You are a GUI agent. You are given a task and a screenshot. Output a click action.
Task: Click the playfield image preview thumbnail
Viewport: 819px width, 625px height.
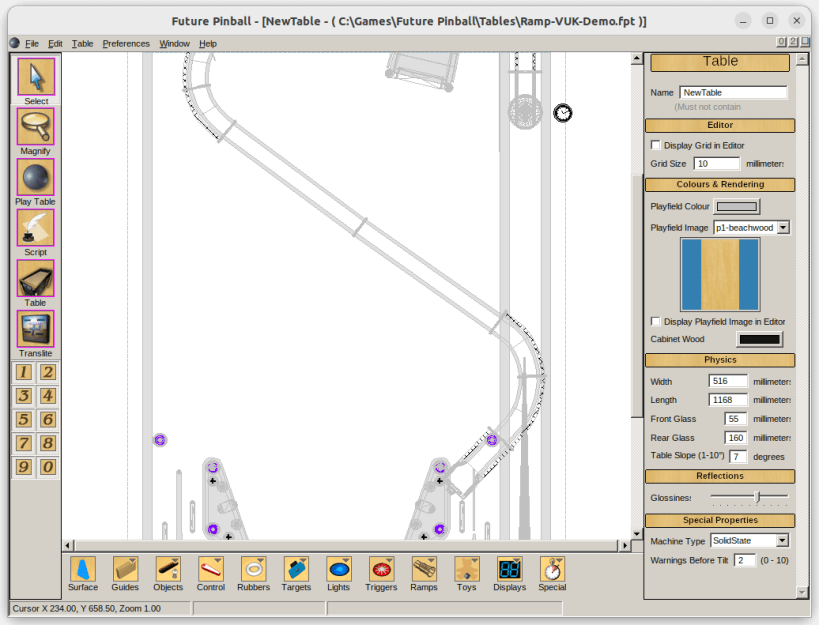pos(720,275)
